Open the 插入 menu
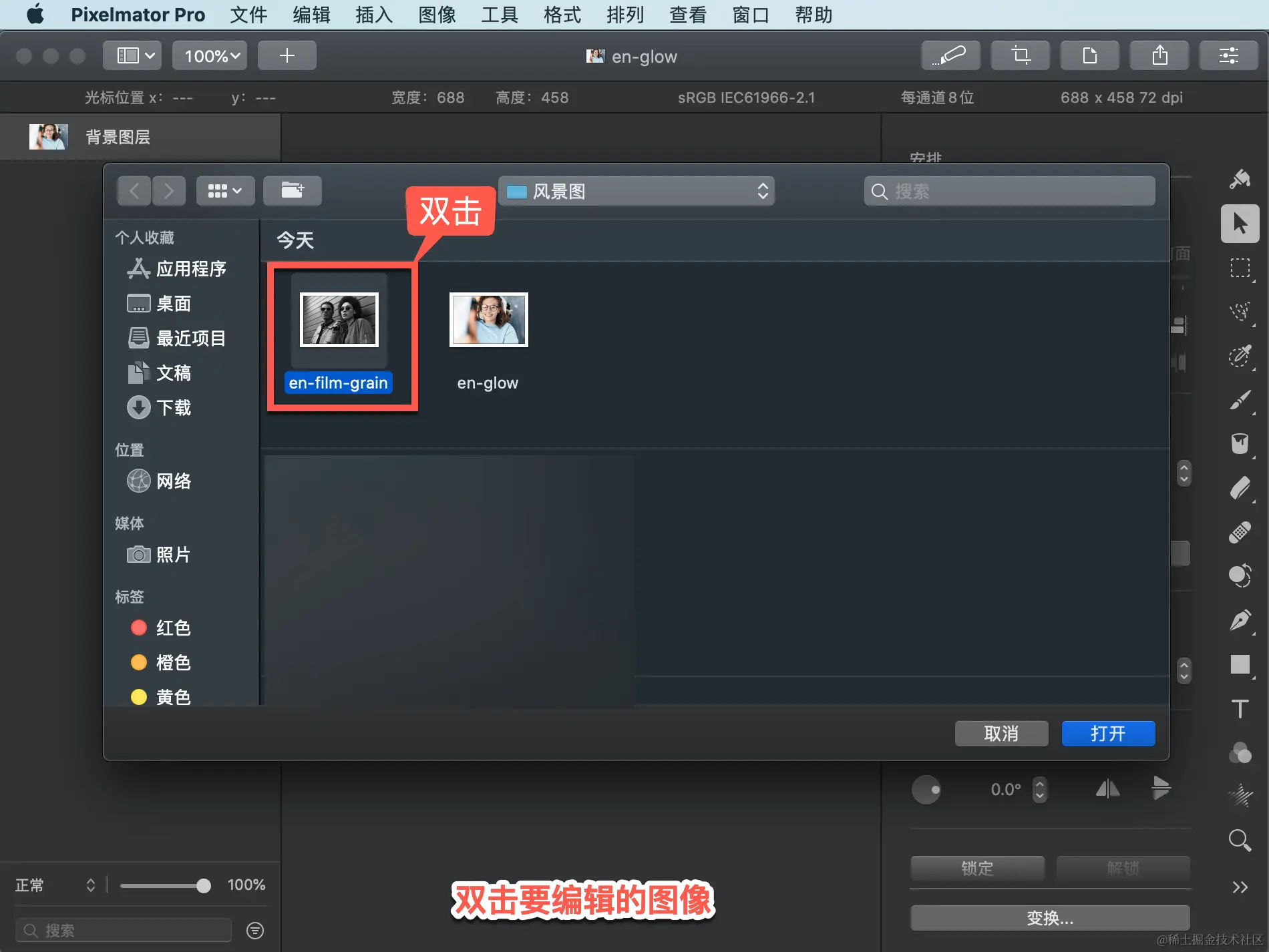 (374, 15)
